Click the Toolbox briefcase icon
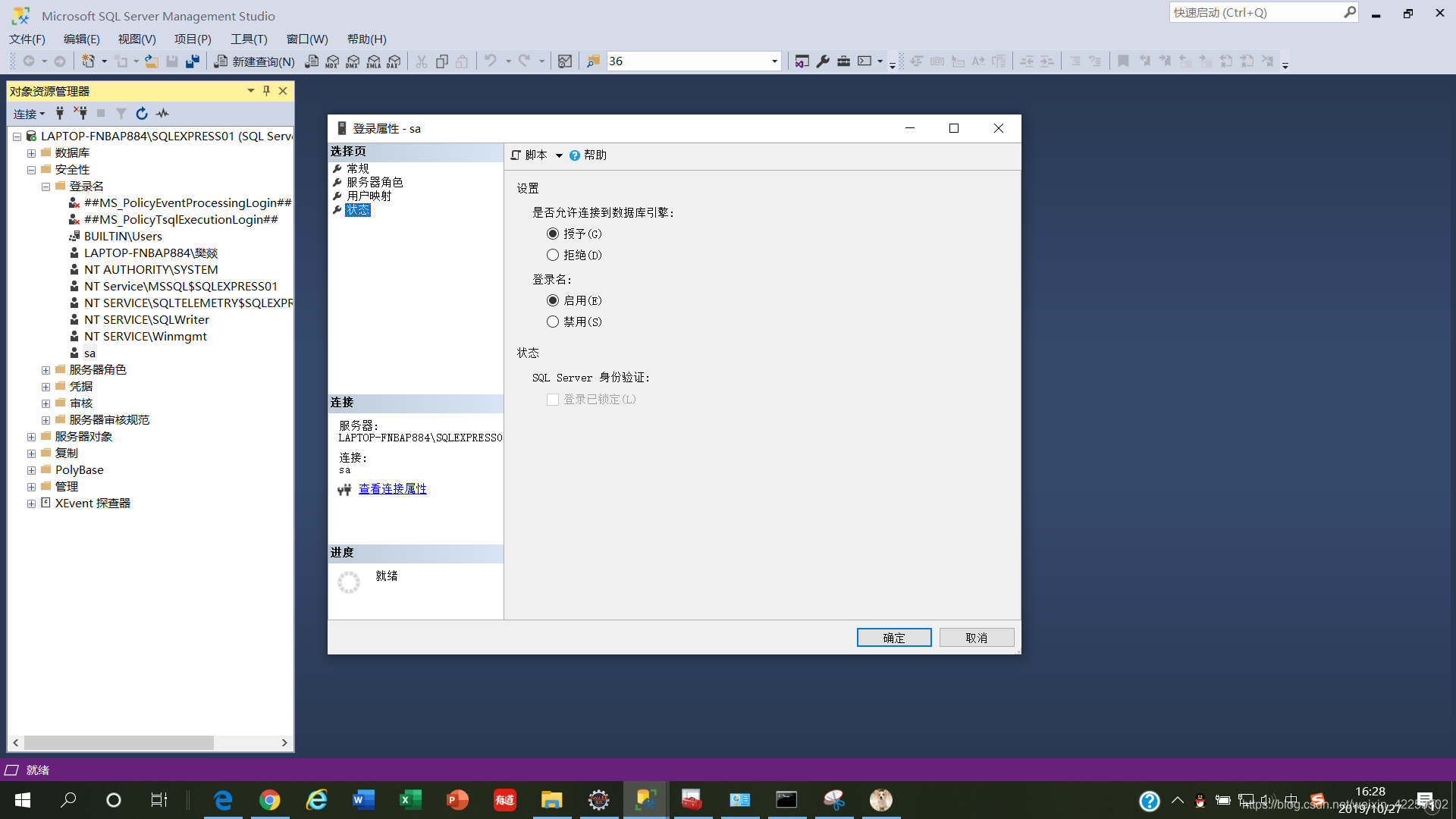Viewport: 1456px width, 819px height. point(843,61)
